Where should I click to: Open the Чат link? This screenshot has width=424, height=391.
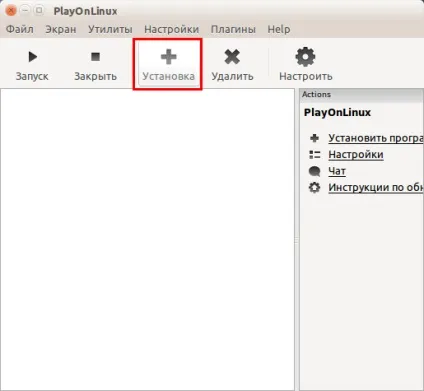point(337,171)
